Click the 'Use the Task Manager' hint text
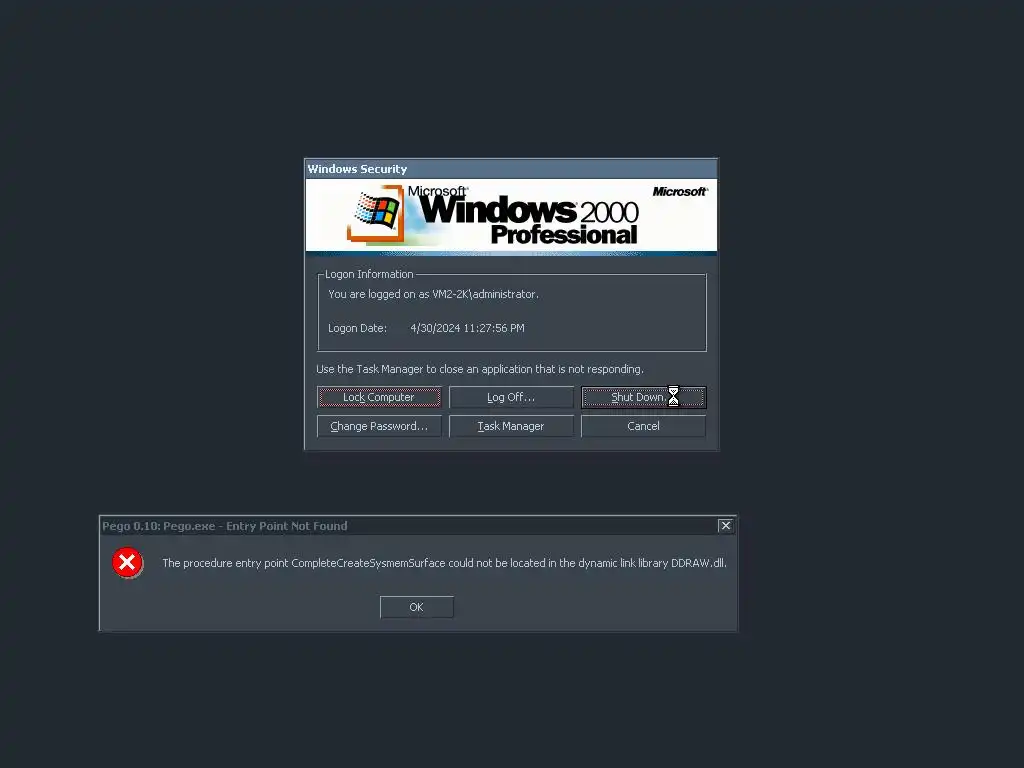Image resolution: width=1024 pixels, height=768 pixels. 480,370
